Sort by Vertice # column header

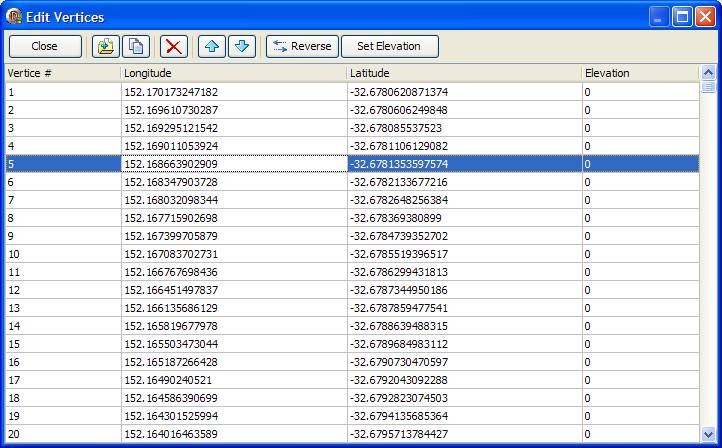(60, 73)
